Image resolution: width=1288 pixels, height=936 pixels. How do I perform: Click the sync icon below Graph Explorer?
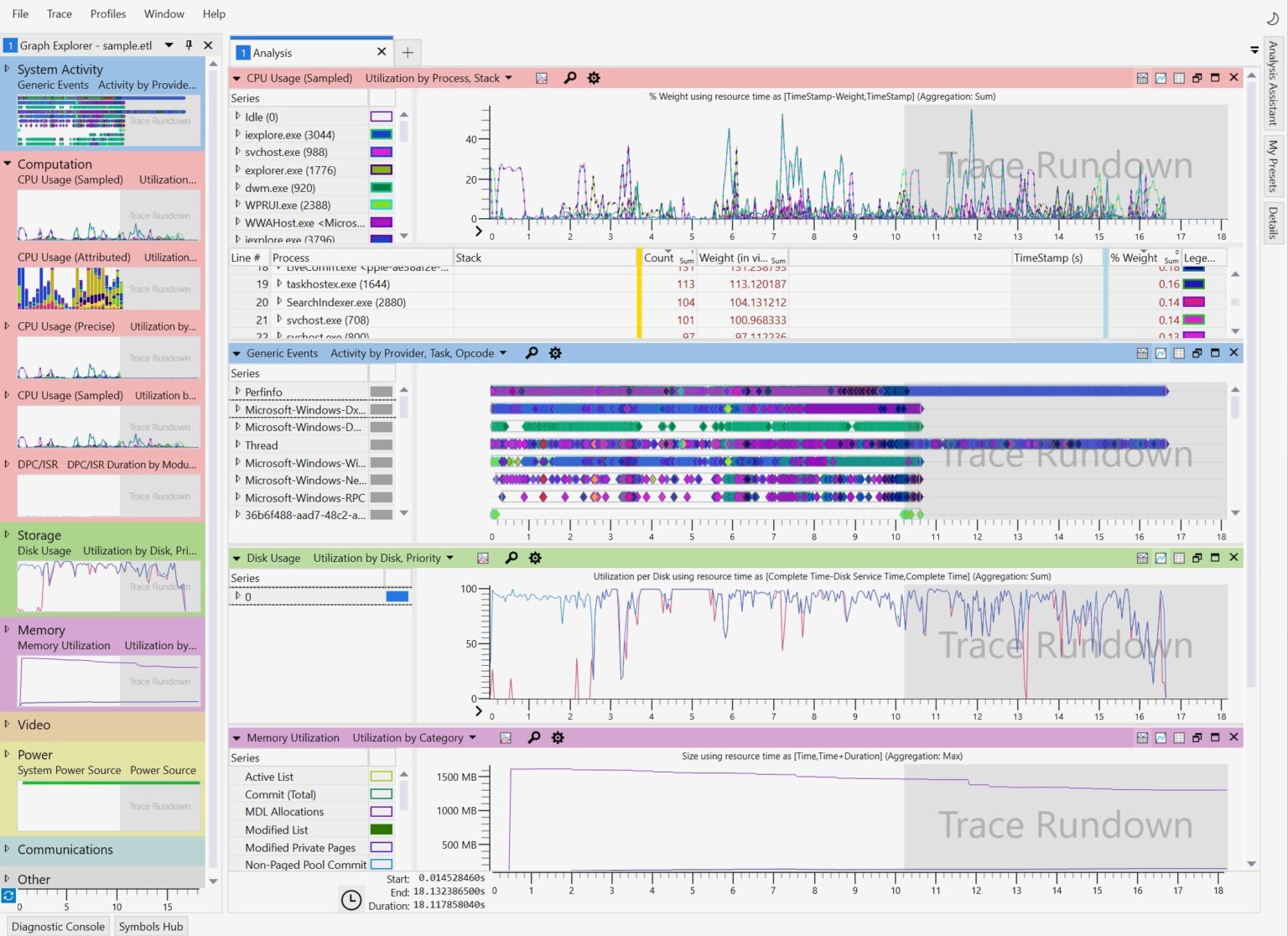[x=7, y=894]
